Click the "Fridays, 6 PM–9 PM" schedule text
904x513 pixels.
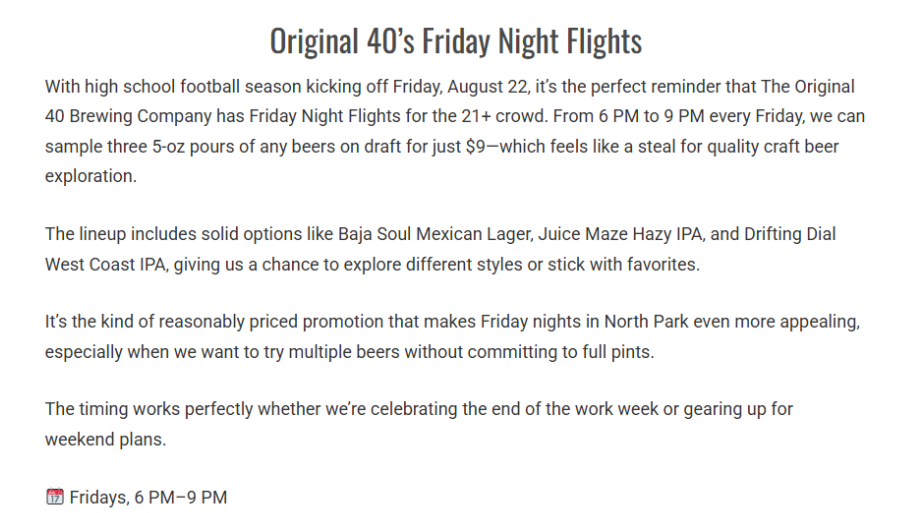point(148,497)
